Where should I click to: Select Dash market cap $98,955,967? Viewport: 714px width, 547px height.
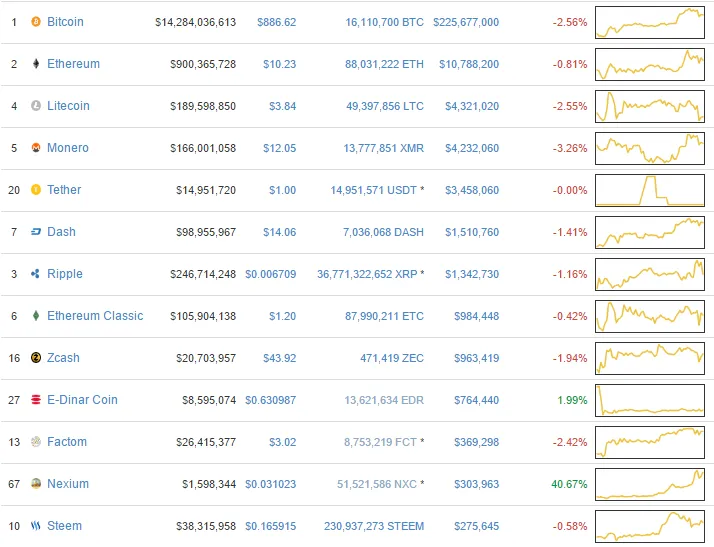click(206, 232)
